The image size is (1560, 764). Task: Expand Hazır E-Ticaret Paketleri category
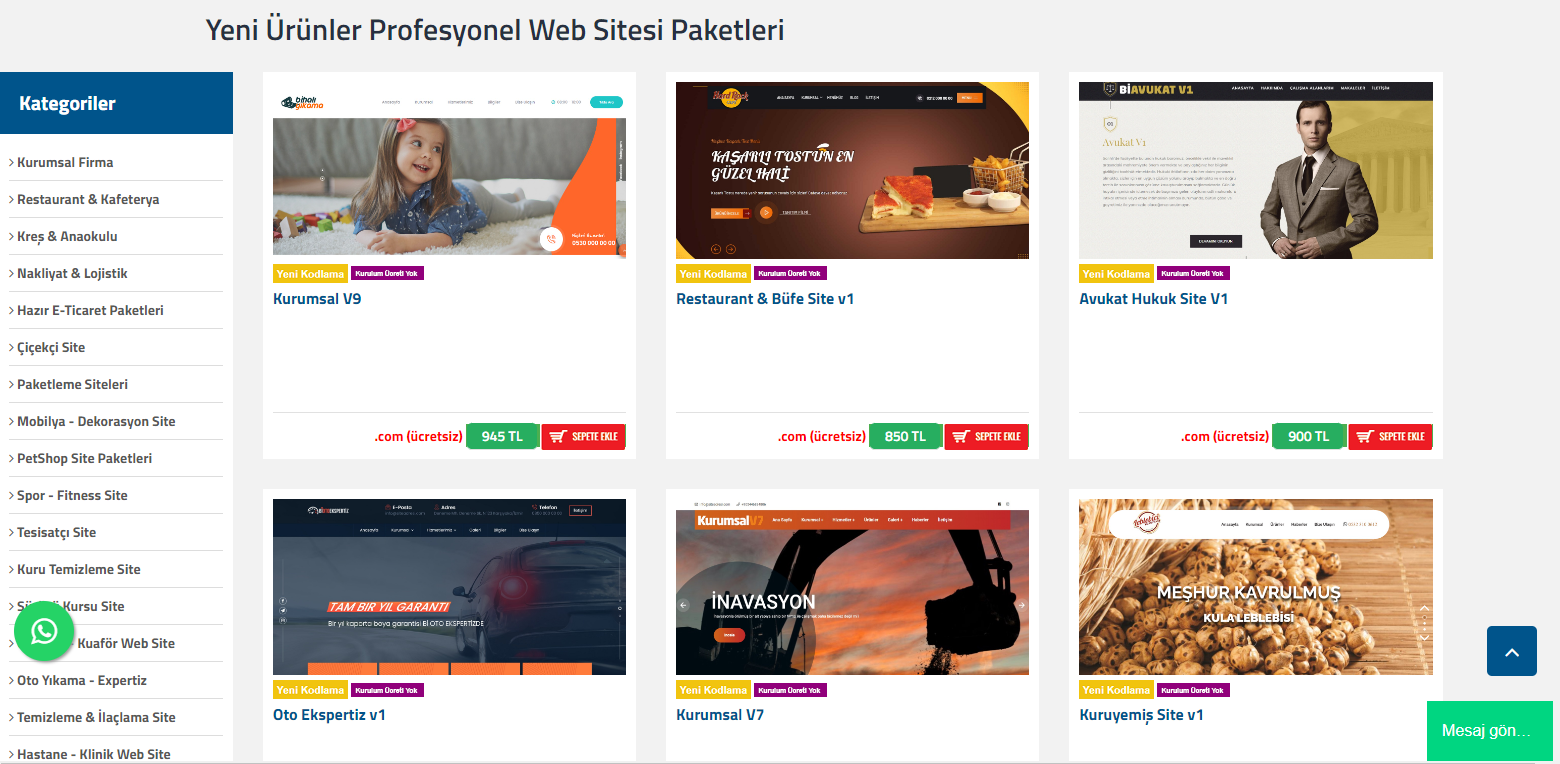90,310
